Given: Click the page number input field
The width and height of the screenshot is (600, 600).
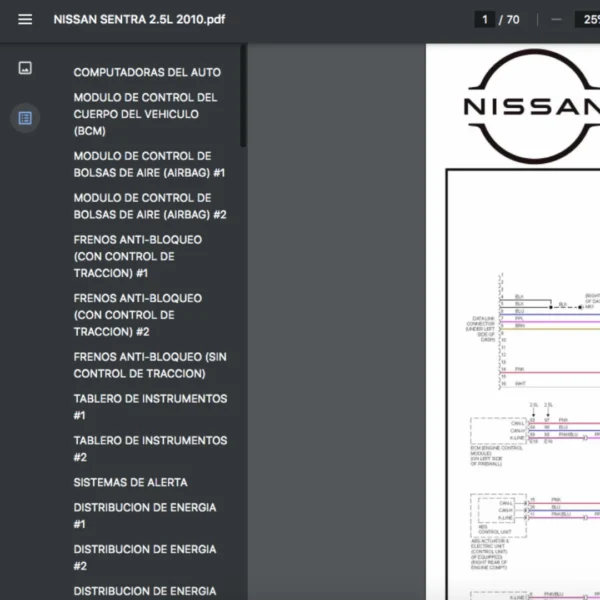Looking at the screenshot, I should pyautogui.click(x=486, y=19).
